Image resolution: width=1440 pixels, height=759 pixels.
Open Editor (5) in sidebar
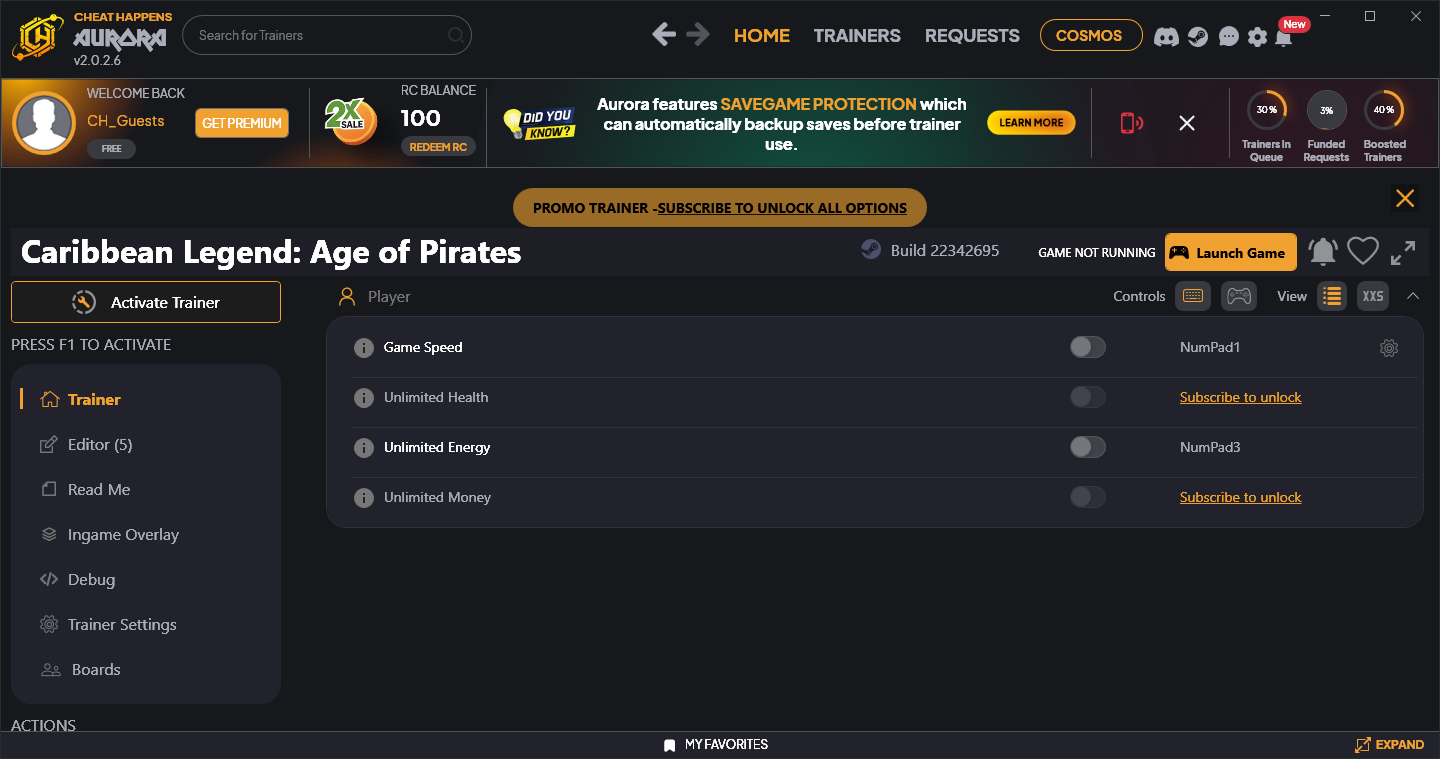[99, 445]
